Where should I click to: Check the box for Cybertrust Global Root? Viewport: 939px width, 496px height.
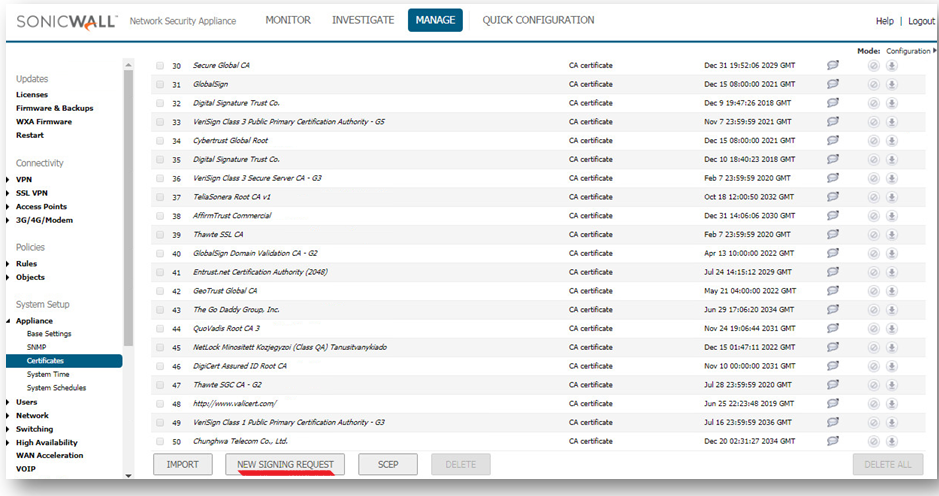tap(160, 141)
